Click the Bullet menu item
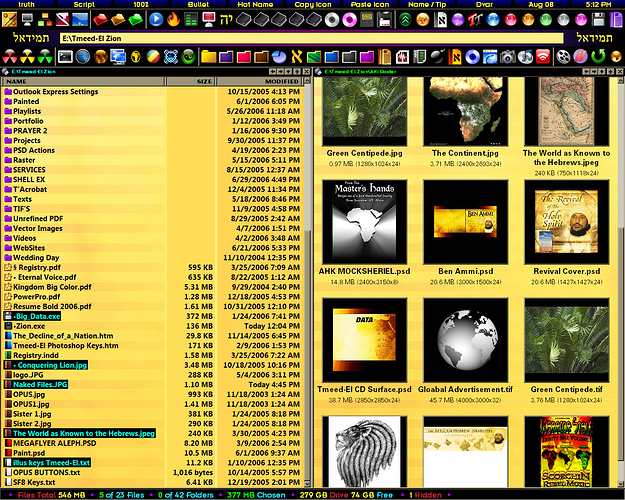 click(x=198, y=4)
